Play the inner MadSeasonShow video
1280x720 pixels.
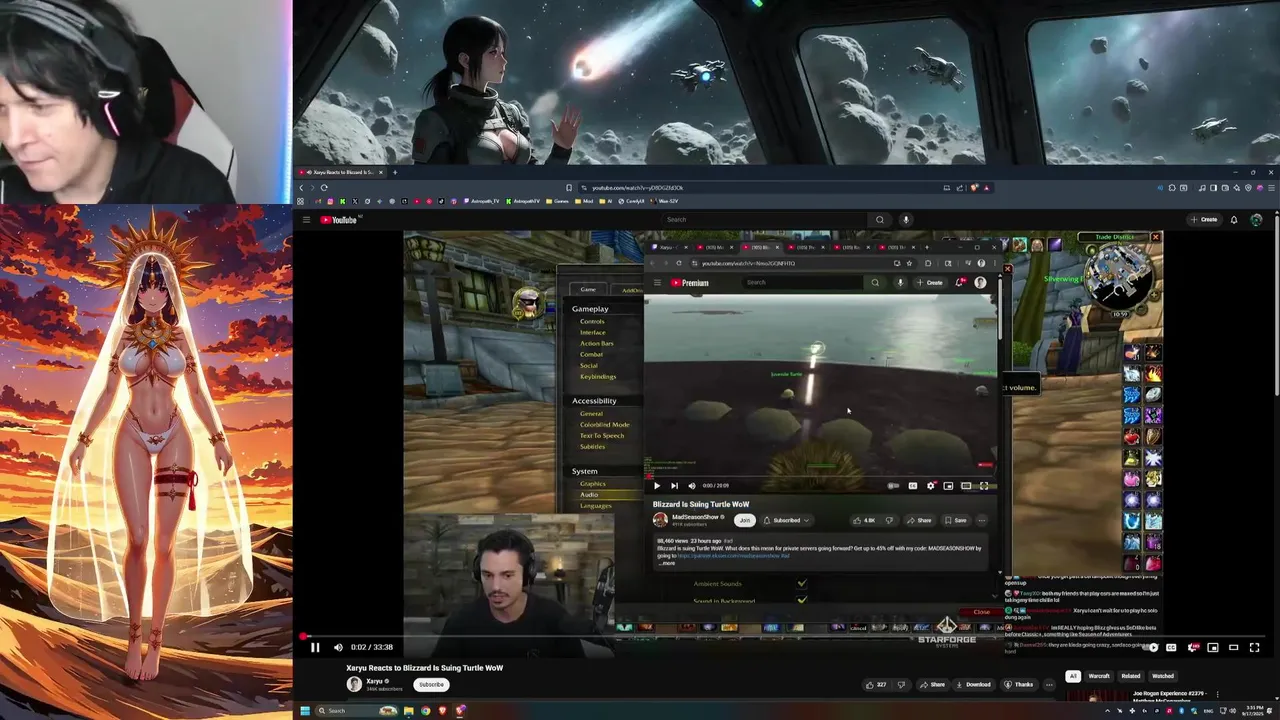click(656, 486)
